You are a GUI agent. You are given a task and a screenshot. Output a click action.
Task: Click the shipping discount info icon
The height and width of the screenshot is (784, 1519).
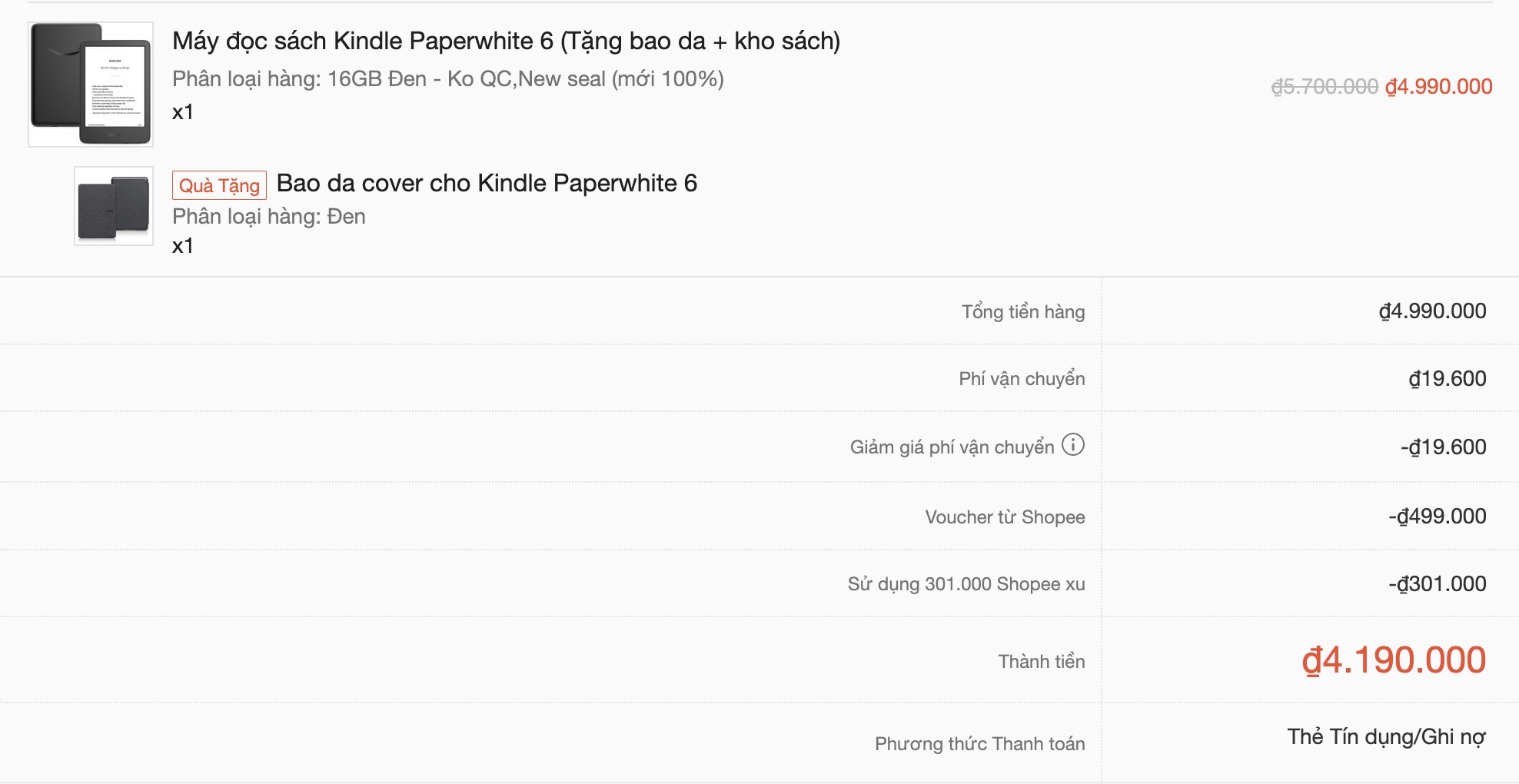coord(1073,445)
